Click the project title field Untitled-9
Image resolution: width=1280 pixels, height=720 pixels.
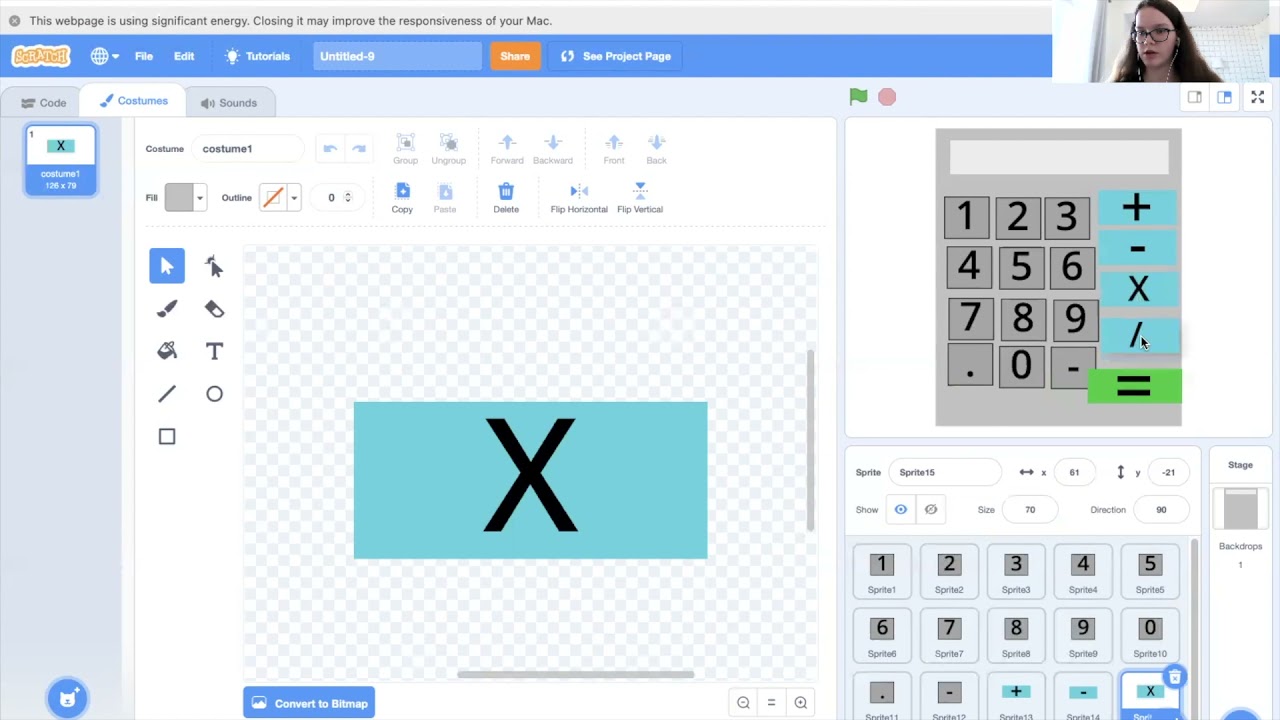[397, 56]
